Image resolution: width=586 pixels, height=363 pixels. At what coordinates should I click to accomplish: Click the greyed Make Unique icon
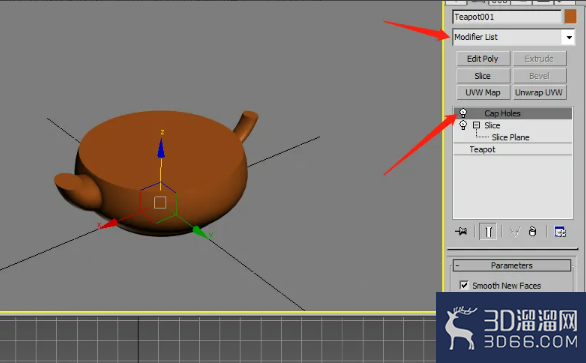click(x=515, y=232)
